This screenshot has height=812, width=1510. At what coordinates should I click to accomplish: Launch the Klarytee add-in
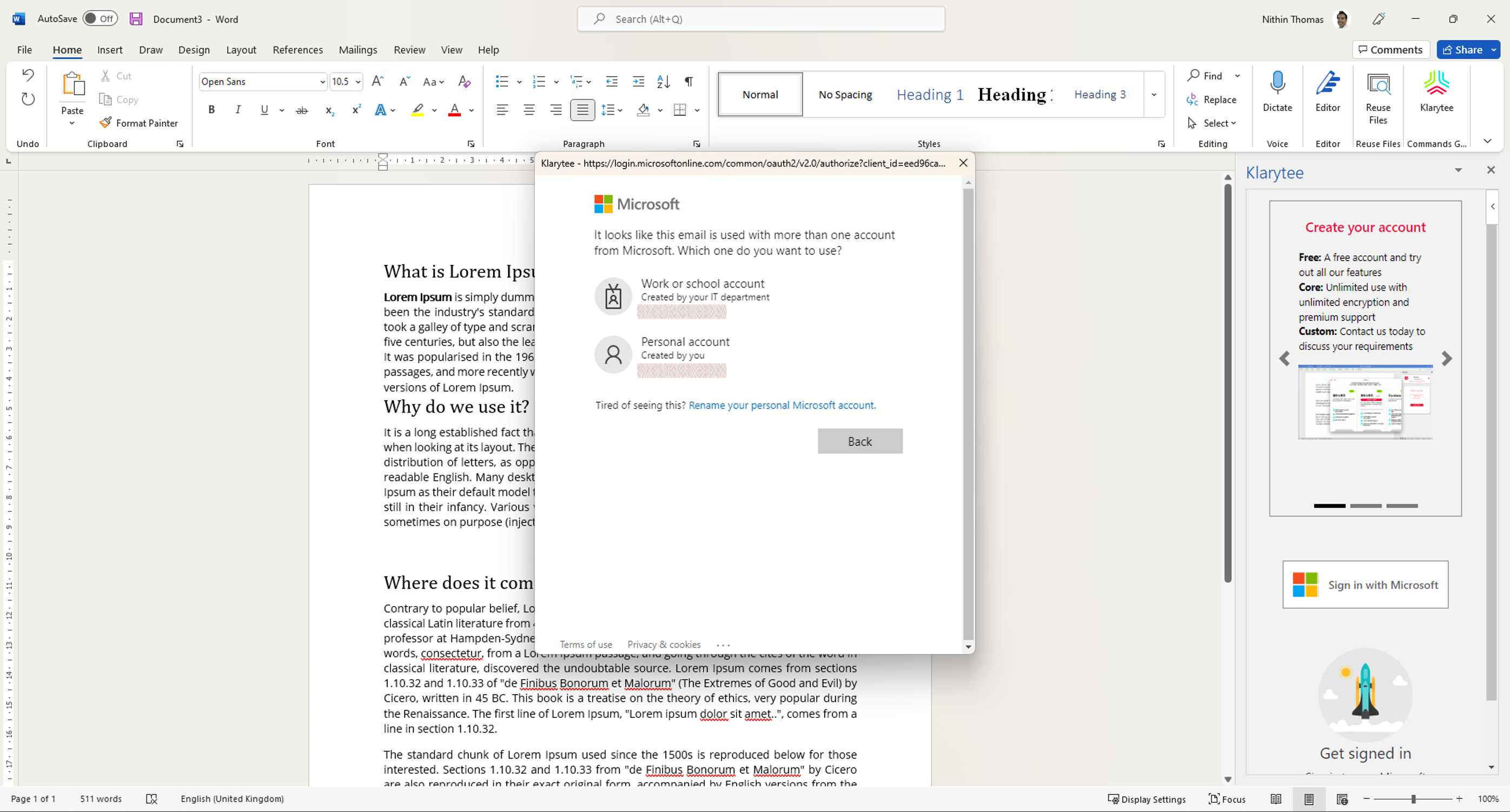point(1437,94)
